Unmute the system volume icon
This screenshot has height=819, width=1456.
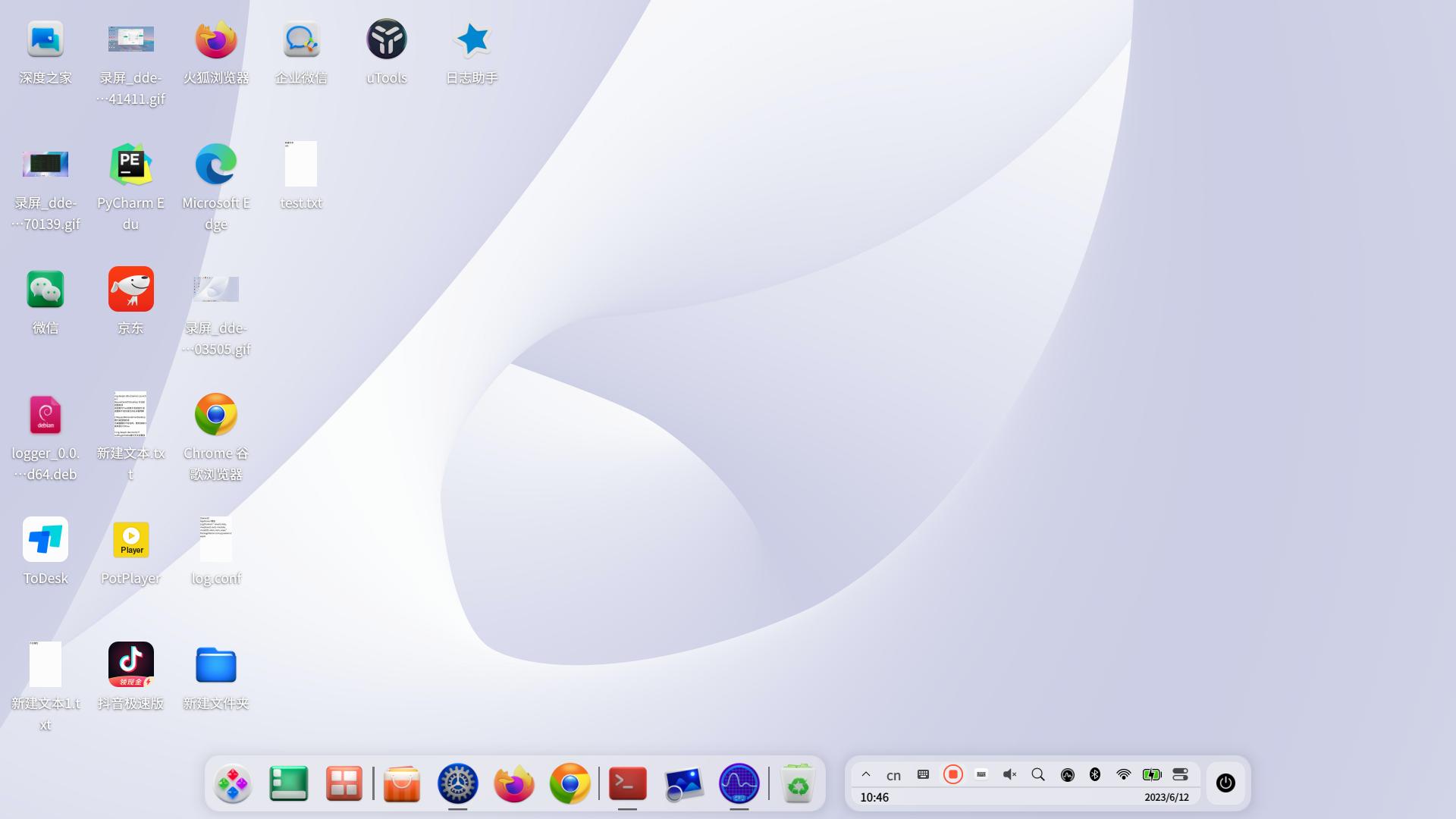1009,774
